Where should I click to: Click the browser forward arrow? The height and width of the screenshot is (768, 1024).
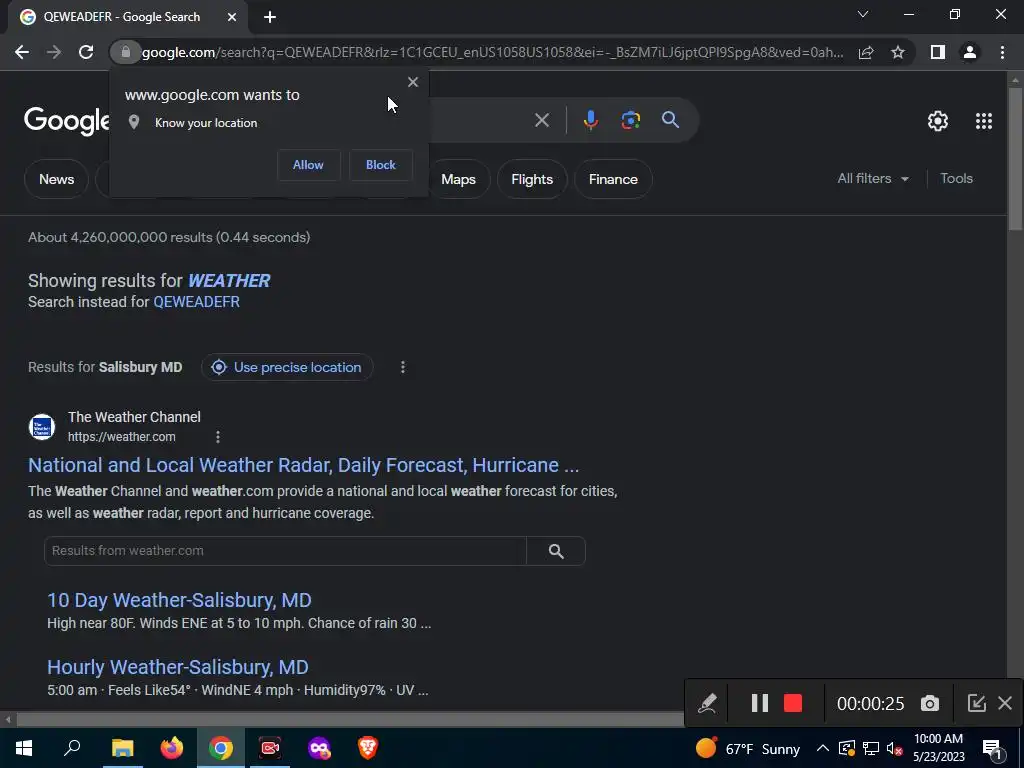pyautogui.click(x=54, y=52)
